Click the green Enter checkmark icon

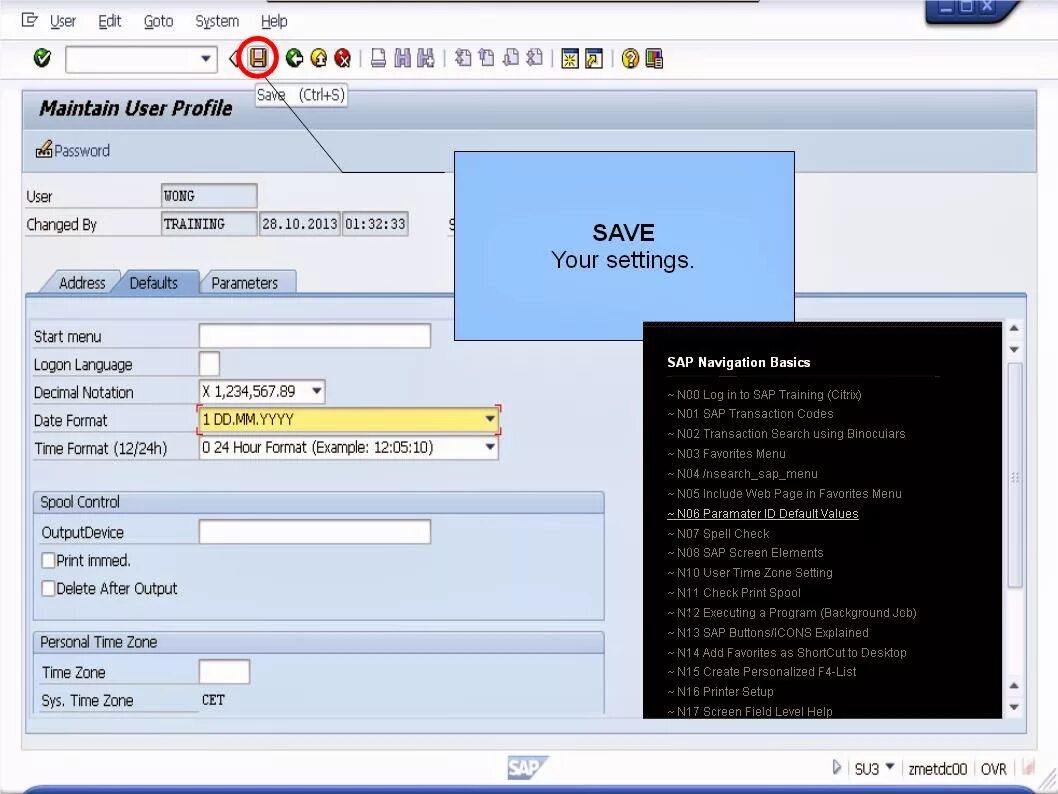(x=42, y=58)
